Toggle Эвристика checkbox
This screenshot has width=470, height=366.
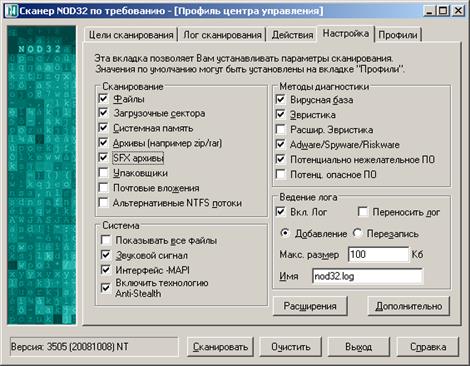[x=281, y=114]
